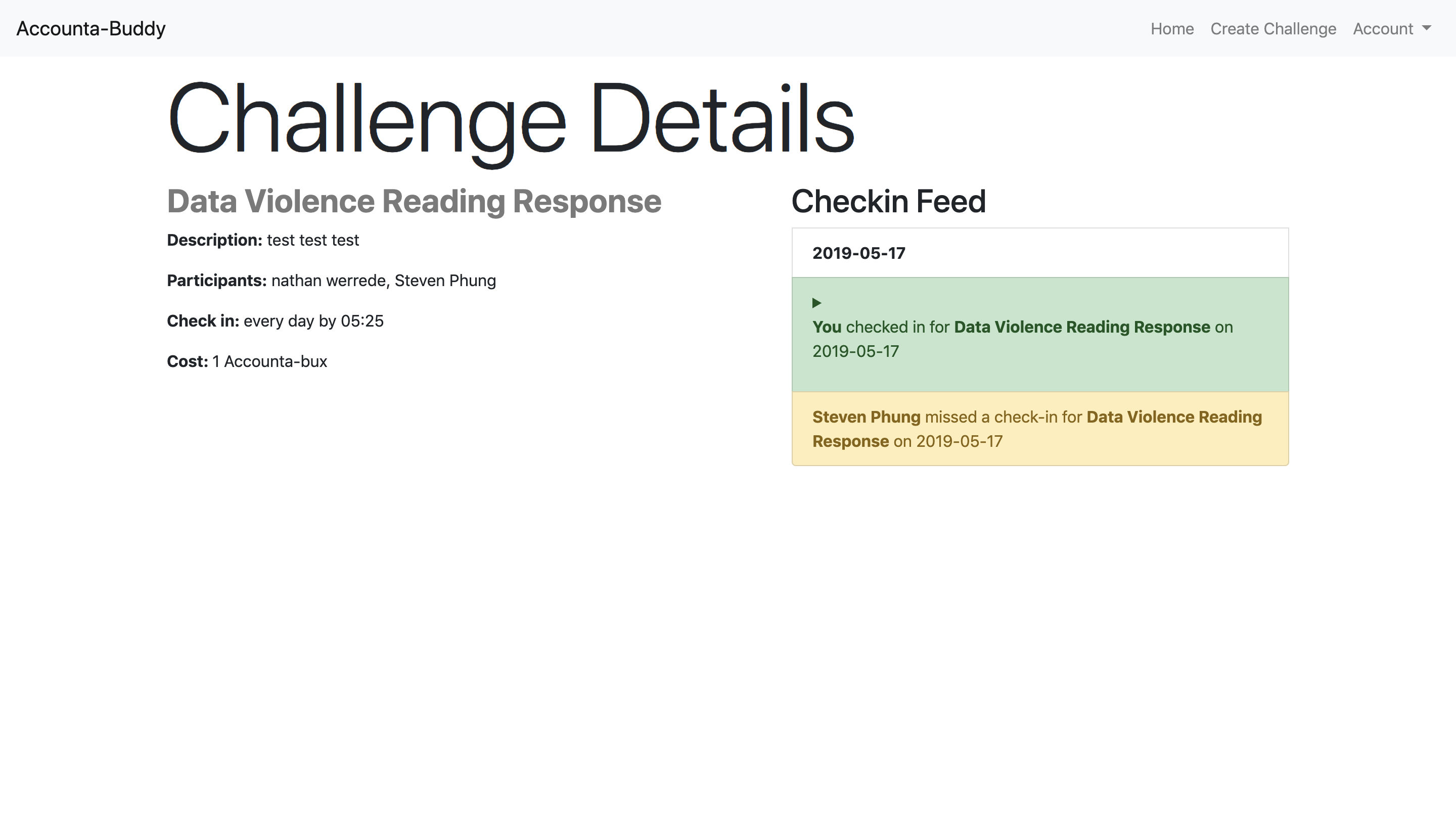Click challenge name in green feed entry

pyautogui.click(x=1082, y=328)
